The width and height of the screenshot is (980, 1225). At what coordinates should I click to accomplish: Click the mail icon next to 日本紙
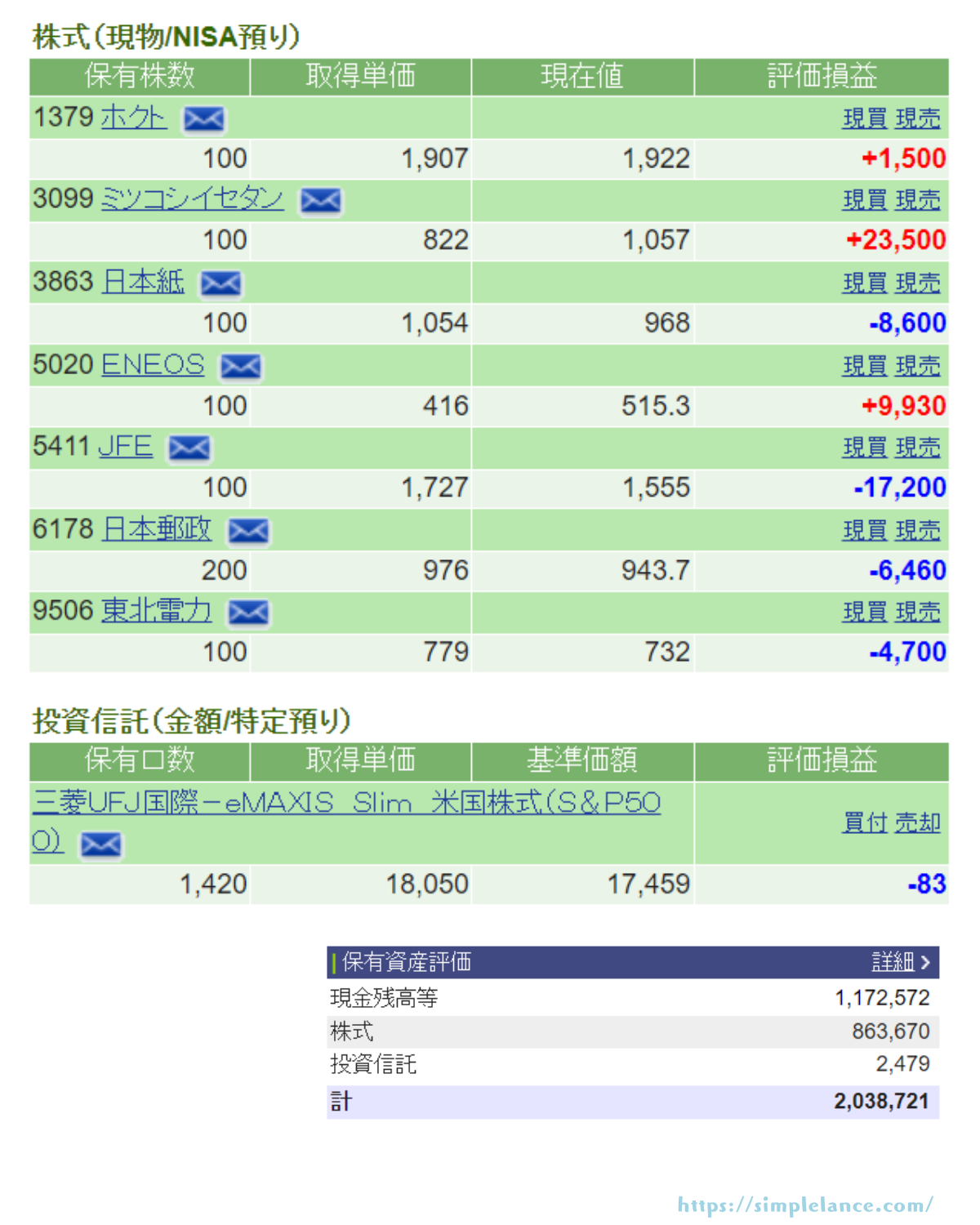click(220, 283)
